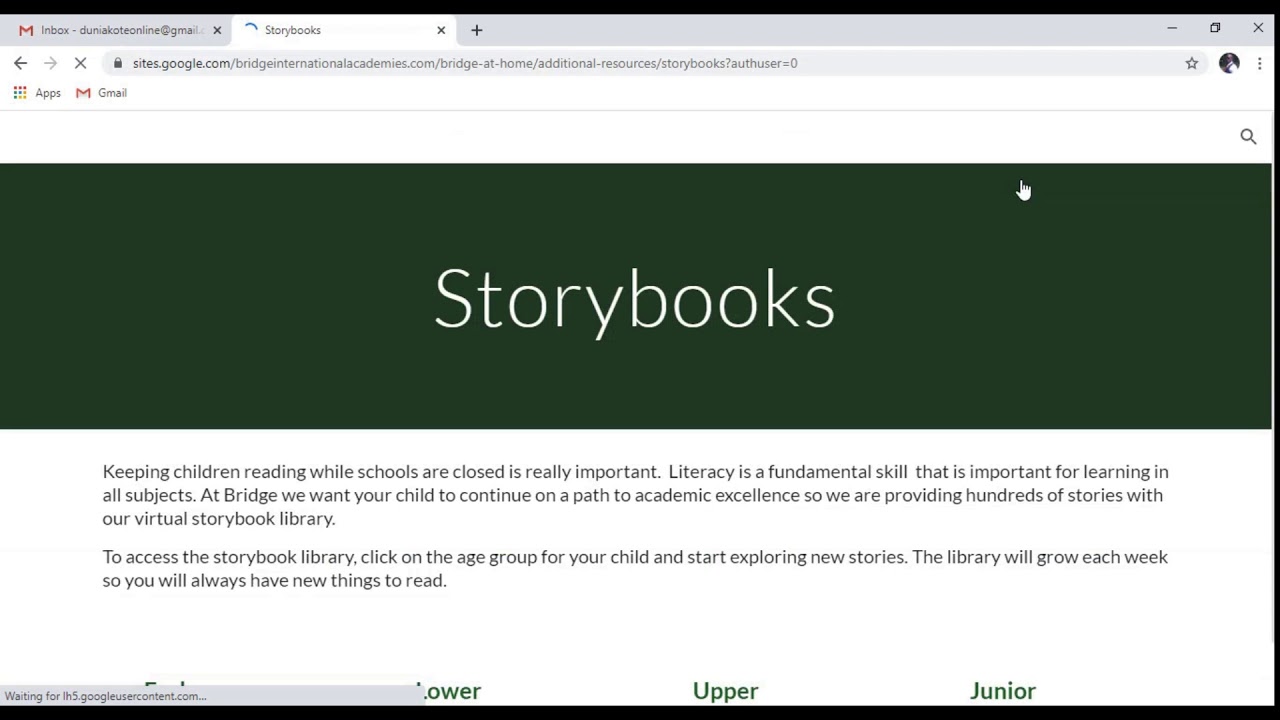Viewport: 1280px width, 720px height.
Task: Close the Storybooks tab
Action: pyautogui.click(x=441, y=30)
